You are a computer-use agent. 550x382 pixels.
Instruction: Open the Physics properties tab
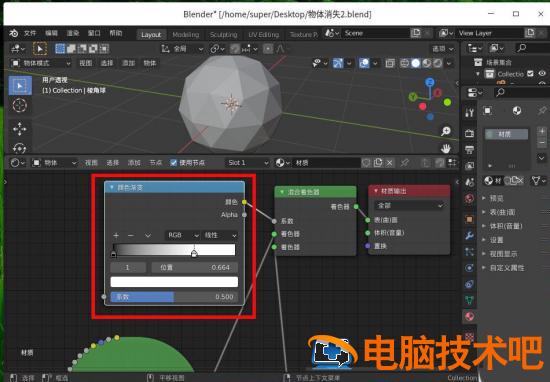(469, 268)
